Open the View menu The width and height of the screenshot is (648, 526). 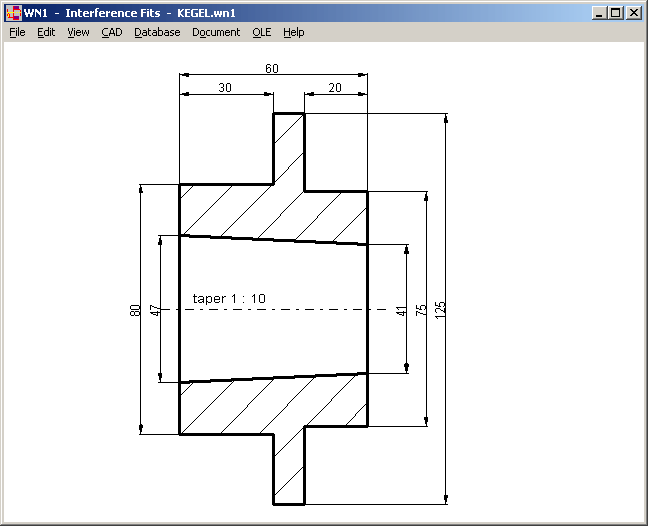78,32
